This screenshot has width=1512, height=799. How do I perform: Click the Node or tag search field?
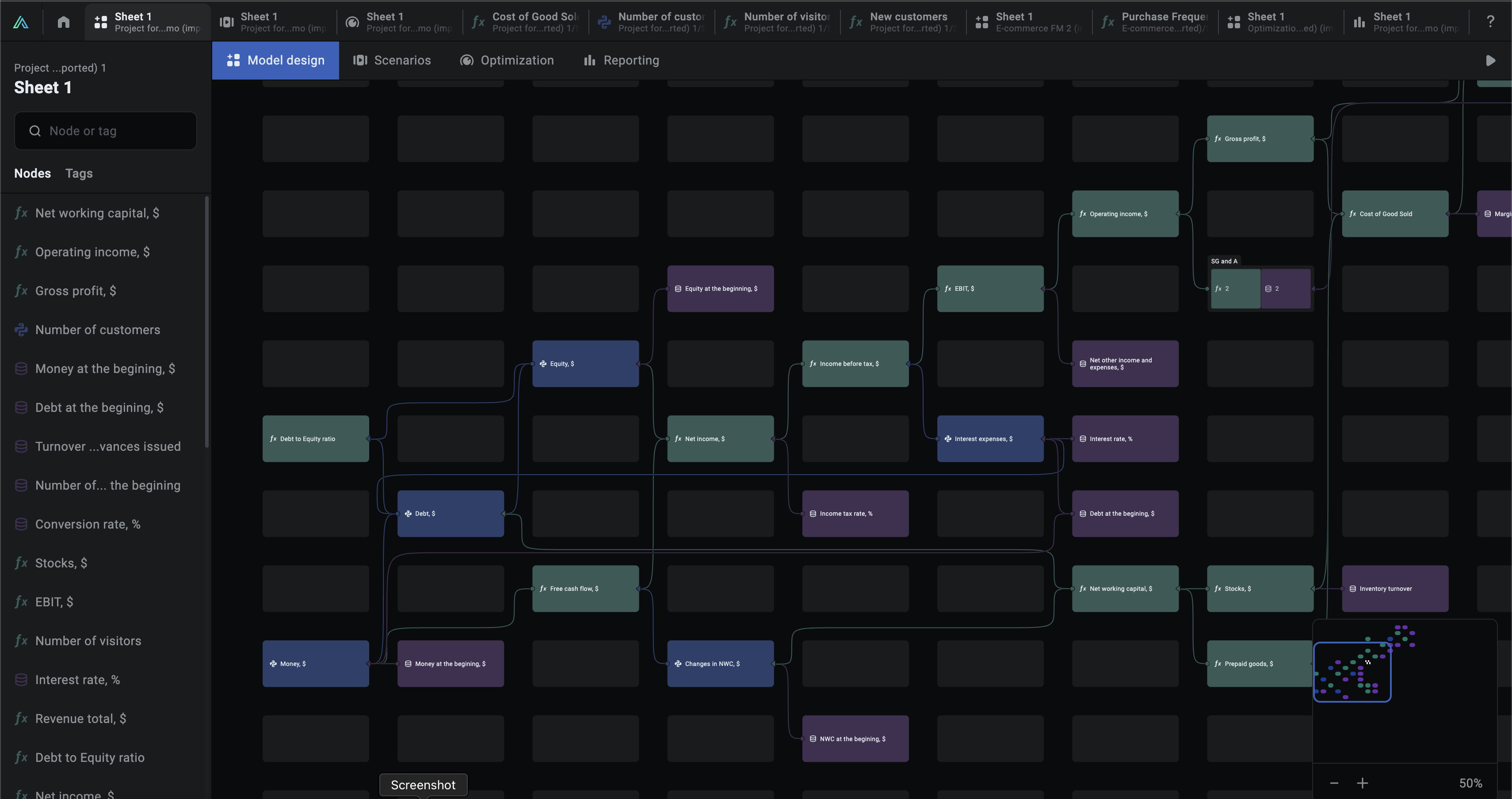pyautogui.click(x=106, y=131)
